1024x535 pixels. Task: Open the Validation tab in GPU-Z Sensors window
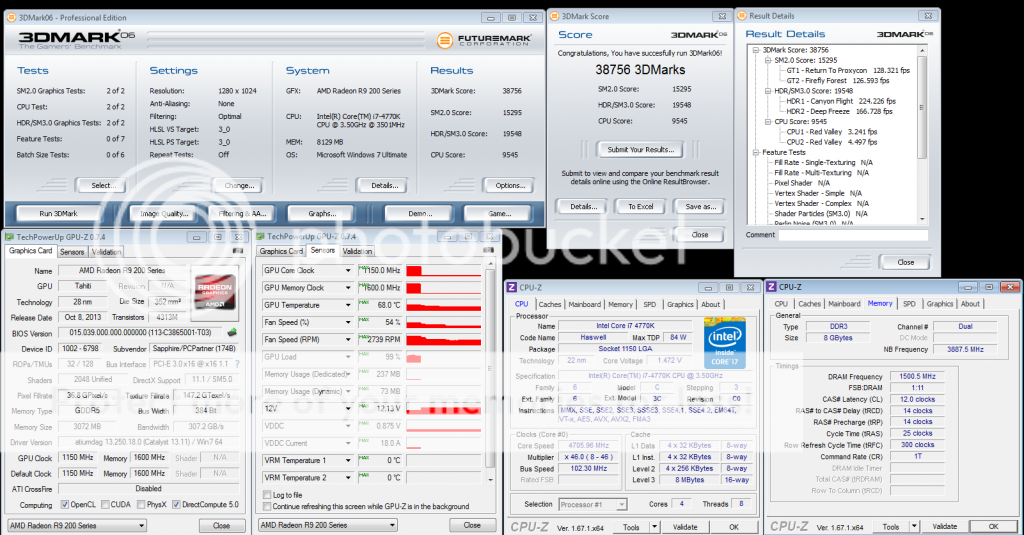(x=357, y=252)
